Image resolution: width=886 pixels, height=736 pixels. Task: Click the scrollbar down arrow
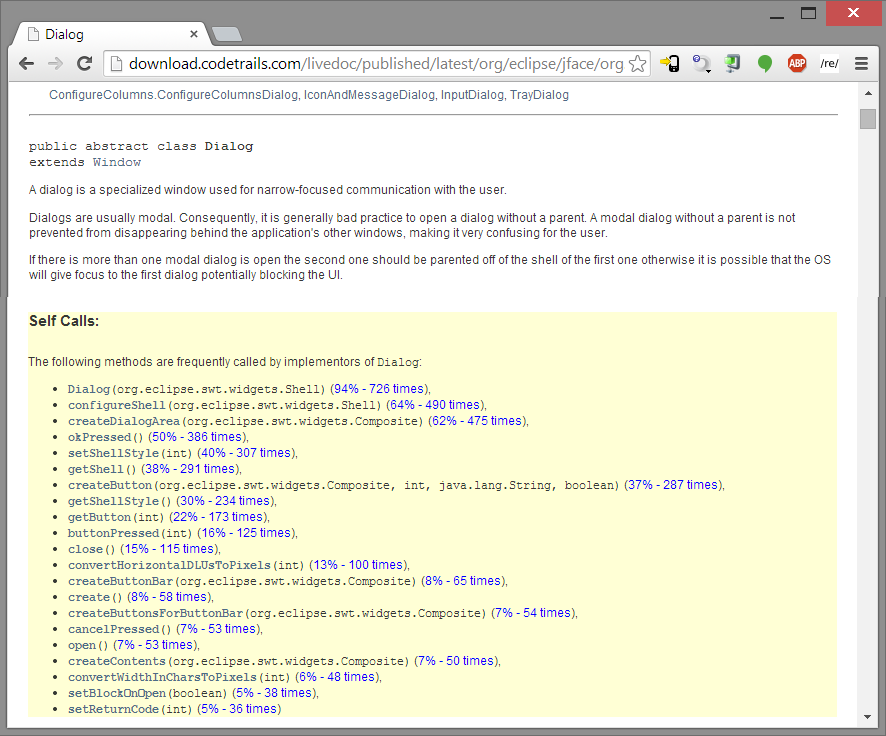867,718
